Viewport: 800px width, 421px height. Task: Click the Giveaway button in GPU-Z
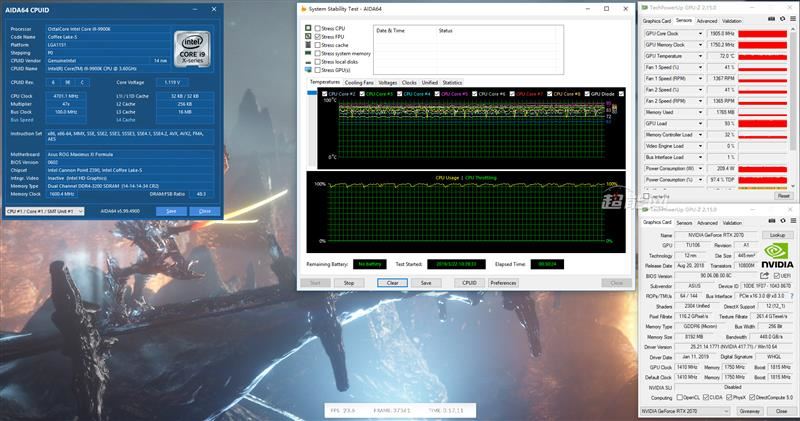tap(749, 411)
